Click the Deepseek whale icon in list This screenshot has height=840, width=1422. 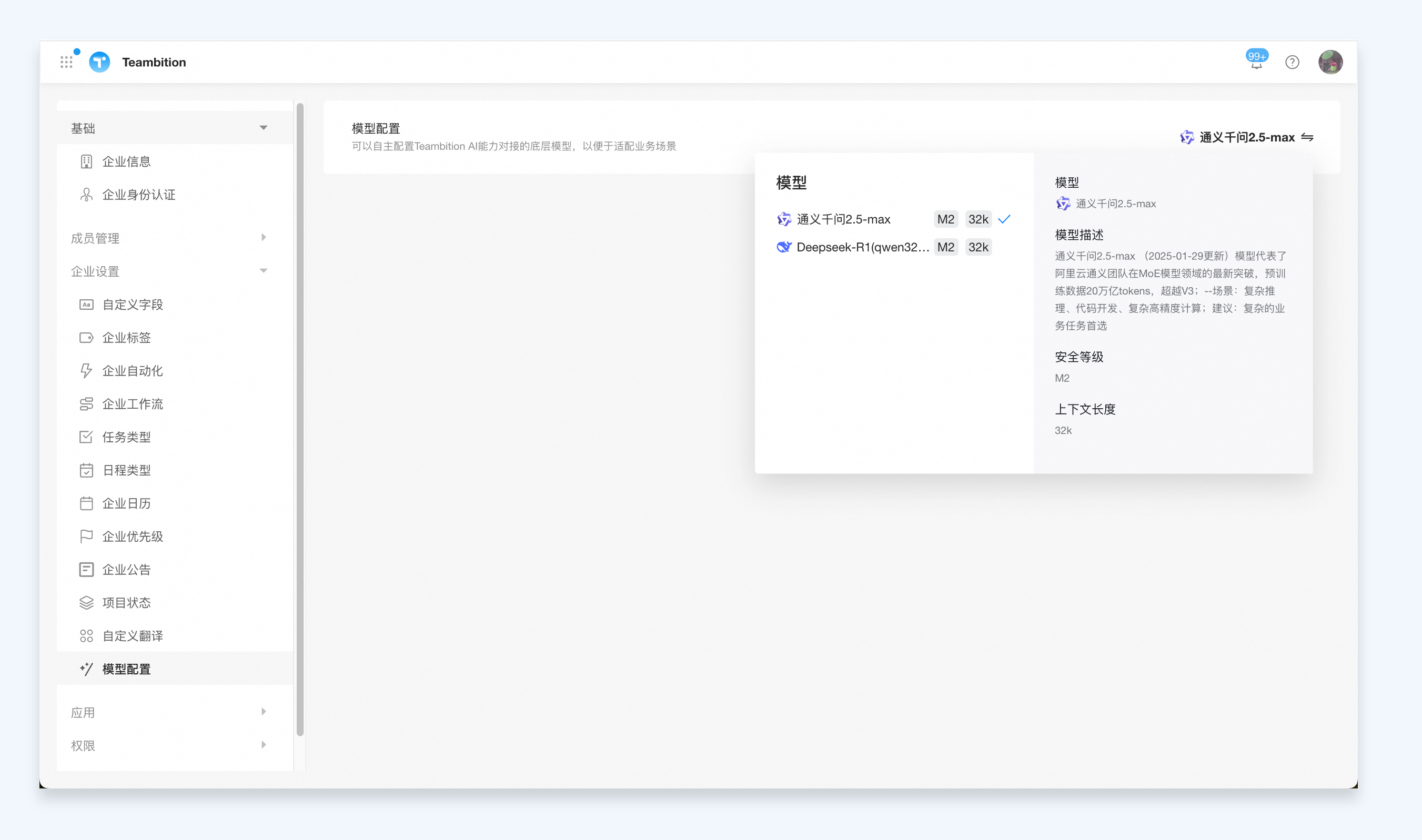[x=784, y=247]
